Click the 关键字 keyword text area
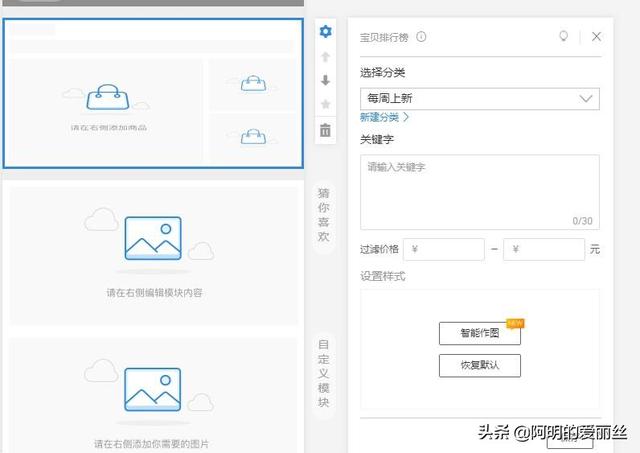 [x=479, y=191]
